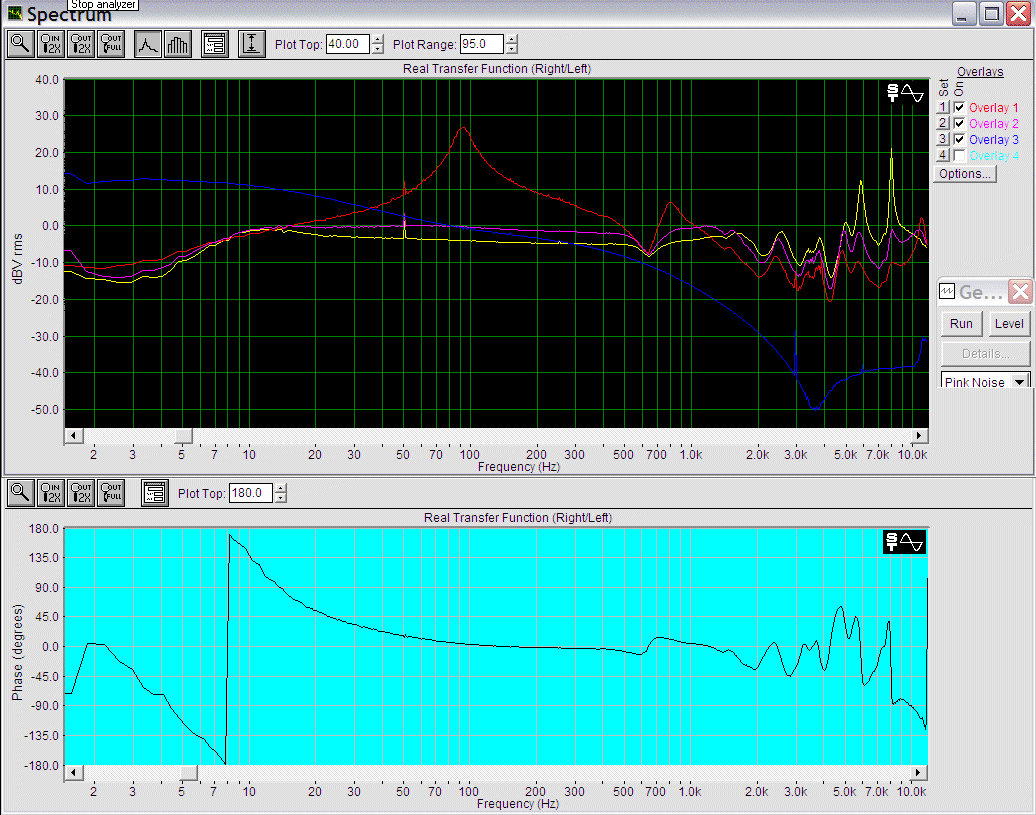1036x815 pixels.
Task: Click Zoom Out Full in spectrum toolbar
Action: [x=111, y=44]
